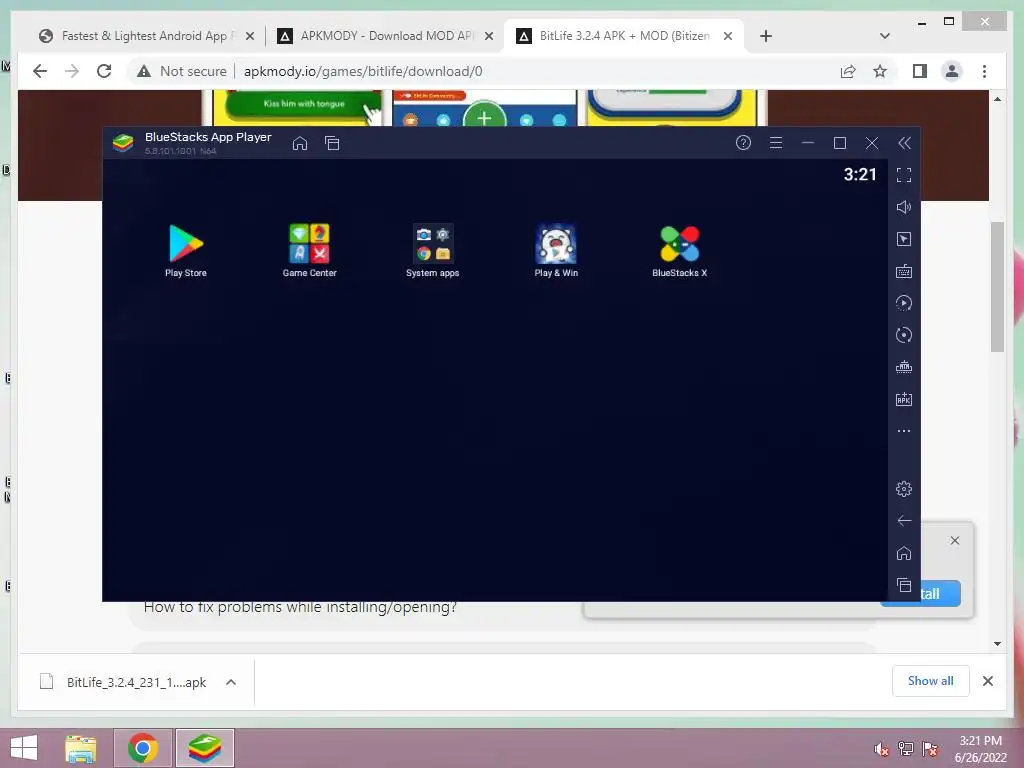This screenshot has width=1024, height=768.
Task: Click the BlueStacks volume icon
Action: coord(904,207)
